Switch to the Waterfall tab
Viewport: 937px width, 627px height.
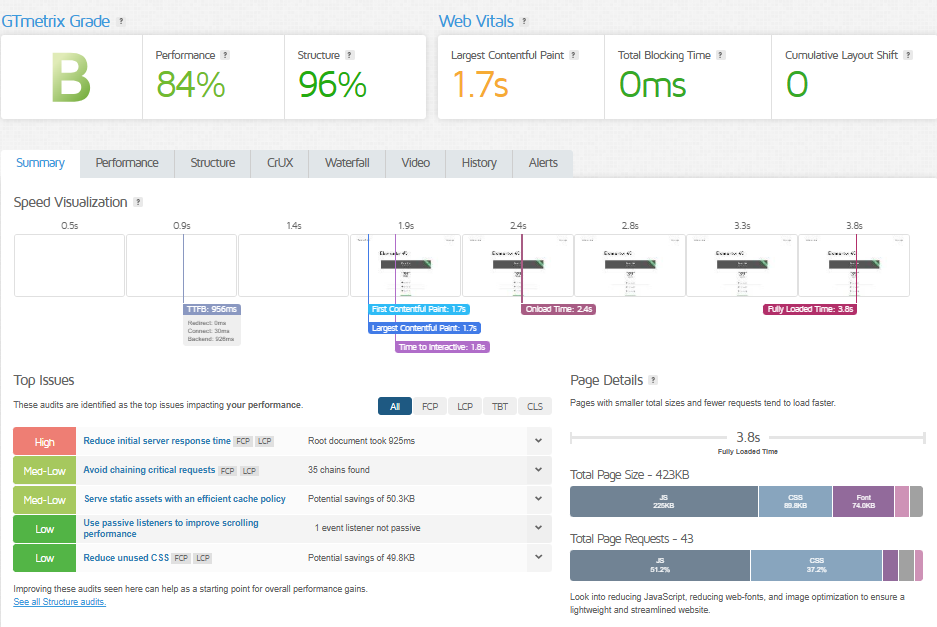(347, 163)
